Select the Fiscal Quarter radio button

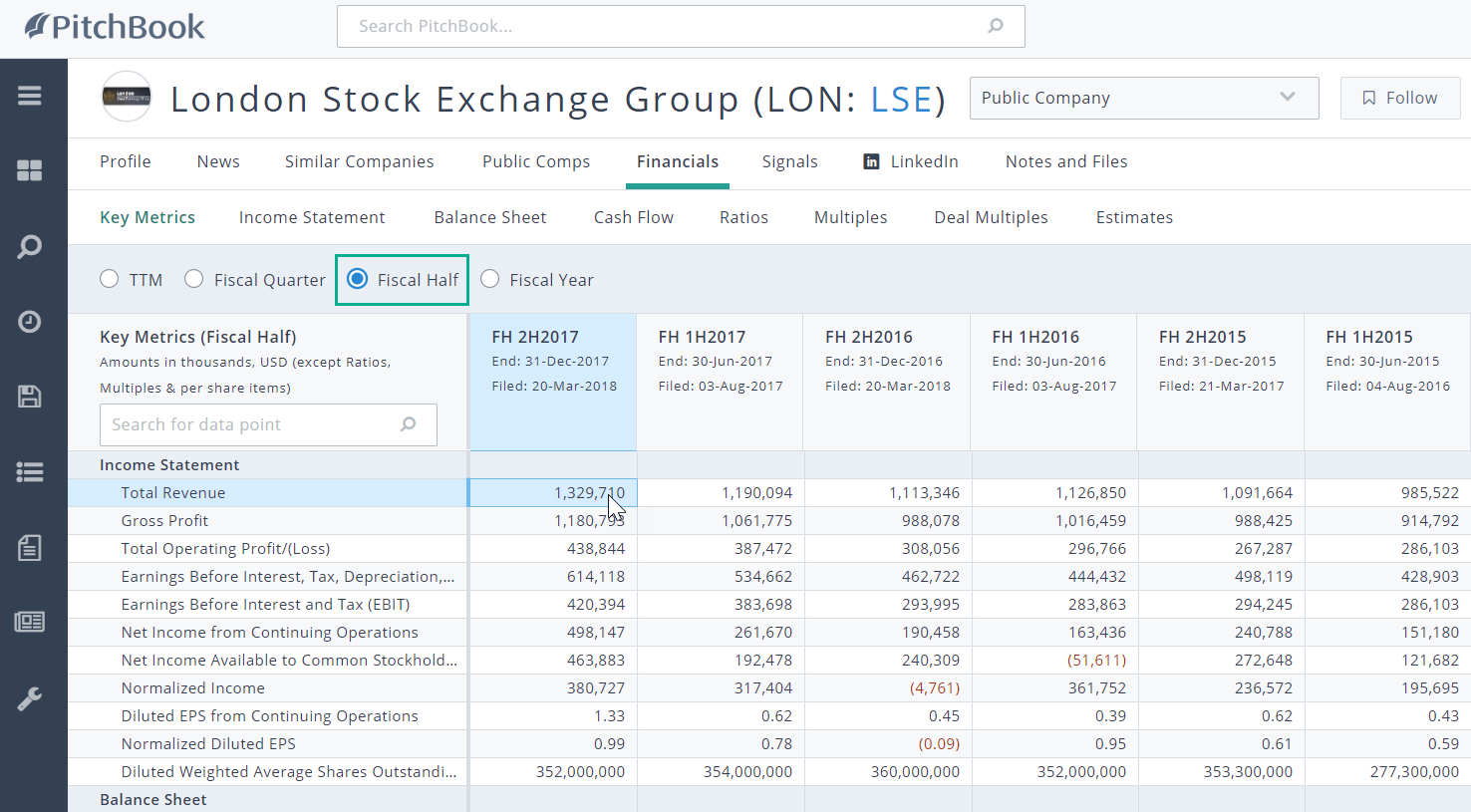194,279
